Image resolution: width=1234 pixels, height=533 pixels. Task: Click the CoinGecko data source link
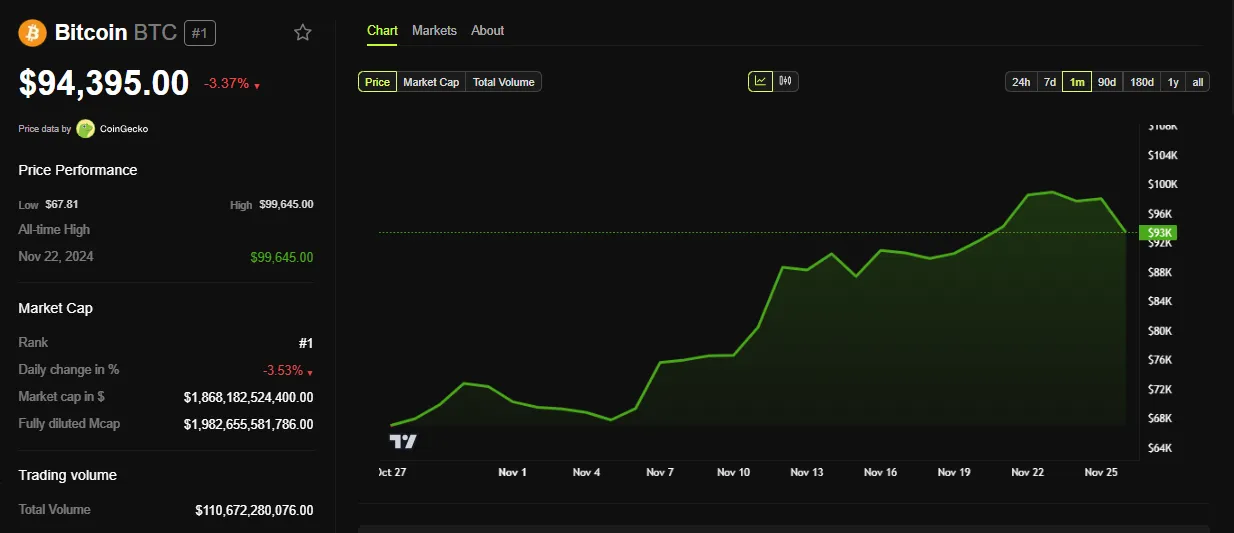[124, 129]
